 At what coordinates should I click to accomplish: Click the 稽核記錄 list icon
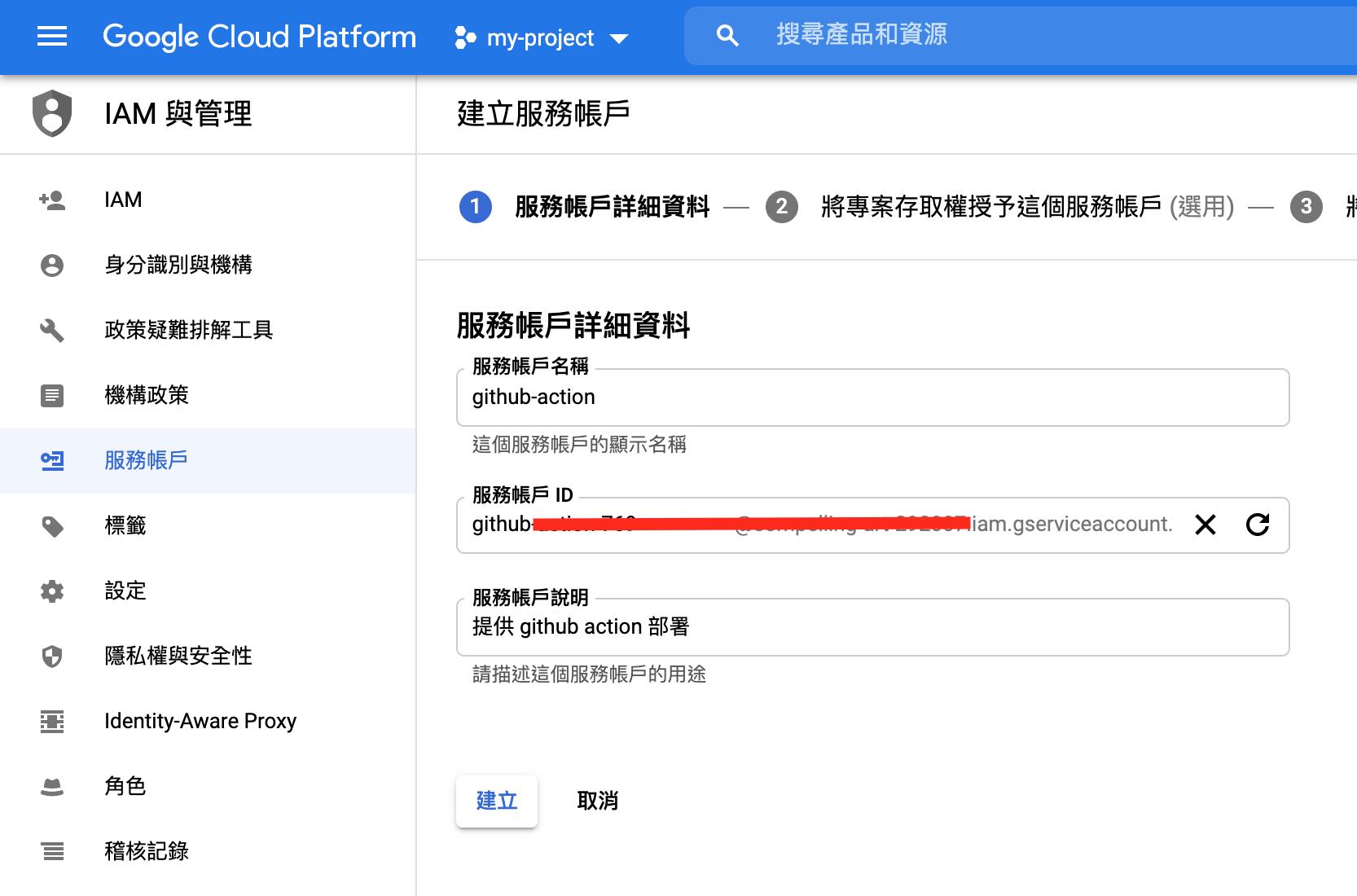point(52,852)
